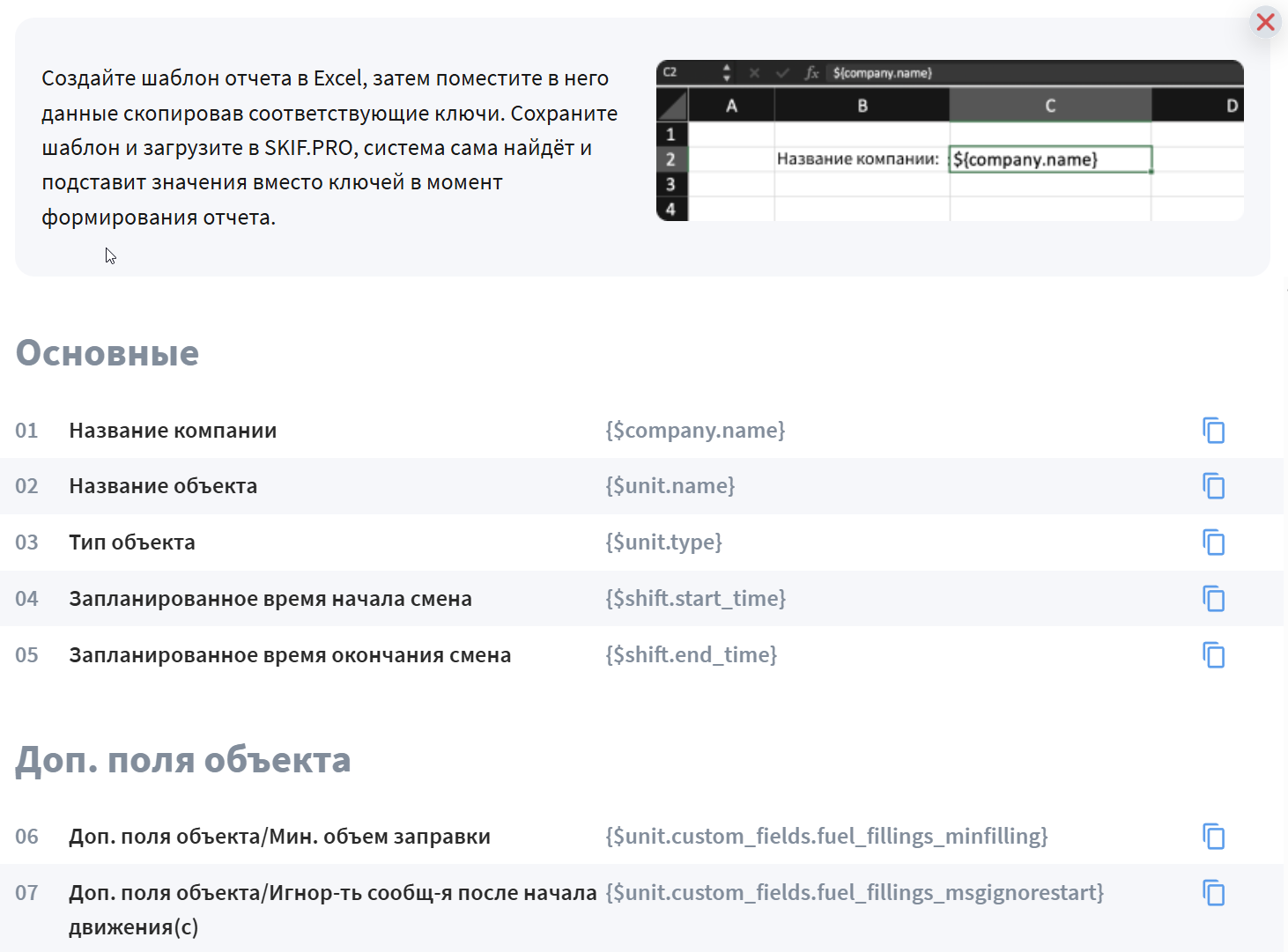Copy the msgignorestart key
The image size is (1288, 952).
pos(1214,893)
